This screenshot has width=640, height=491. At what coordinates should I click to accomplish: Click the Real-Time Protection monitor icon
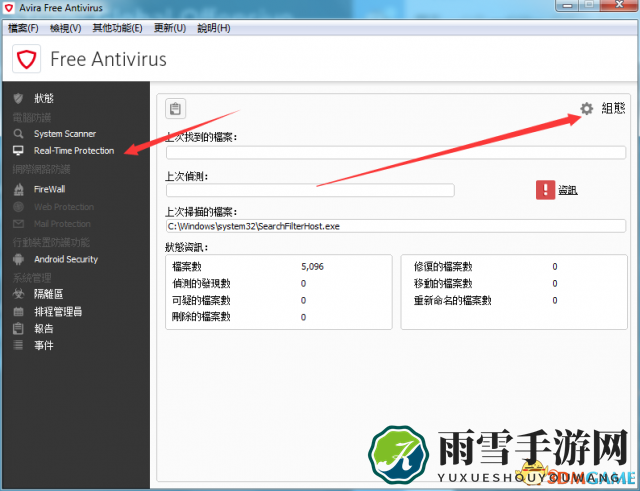[18, 151]
